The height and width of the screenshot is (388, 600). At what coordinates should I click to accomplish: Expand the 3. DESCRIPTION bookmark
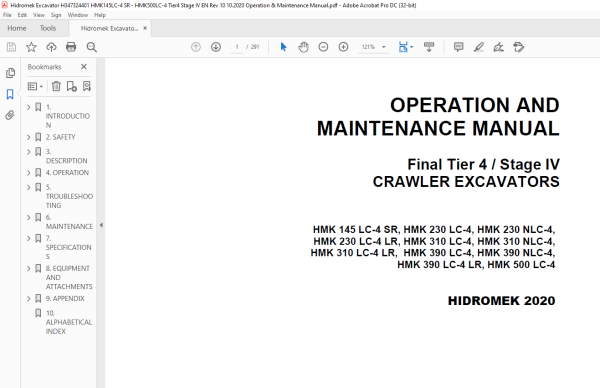tap(29, 152)
